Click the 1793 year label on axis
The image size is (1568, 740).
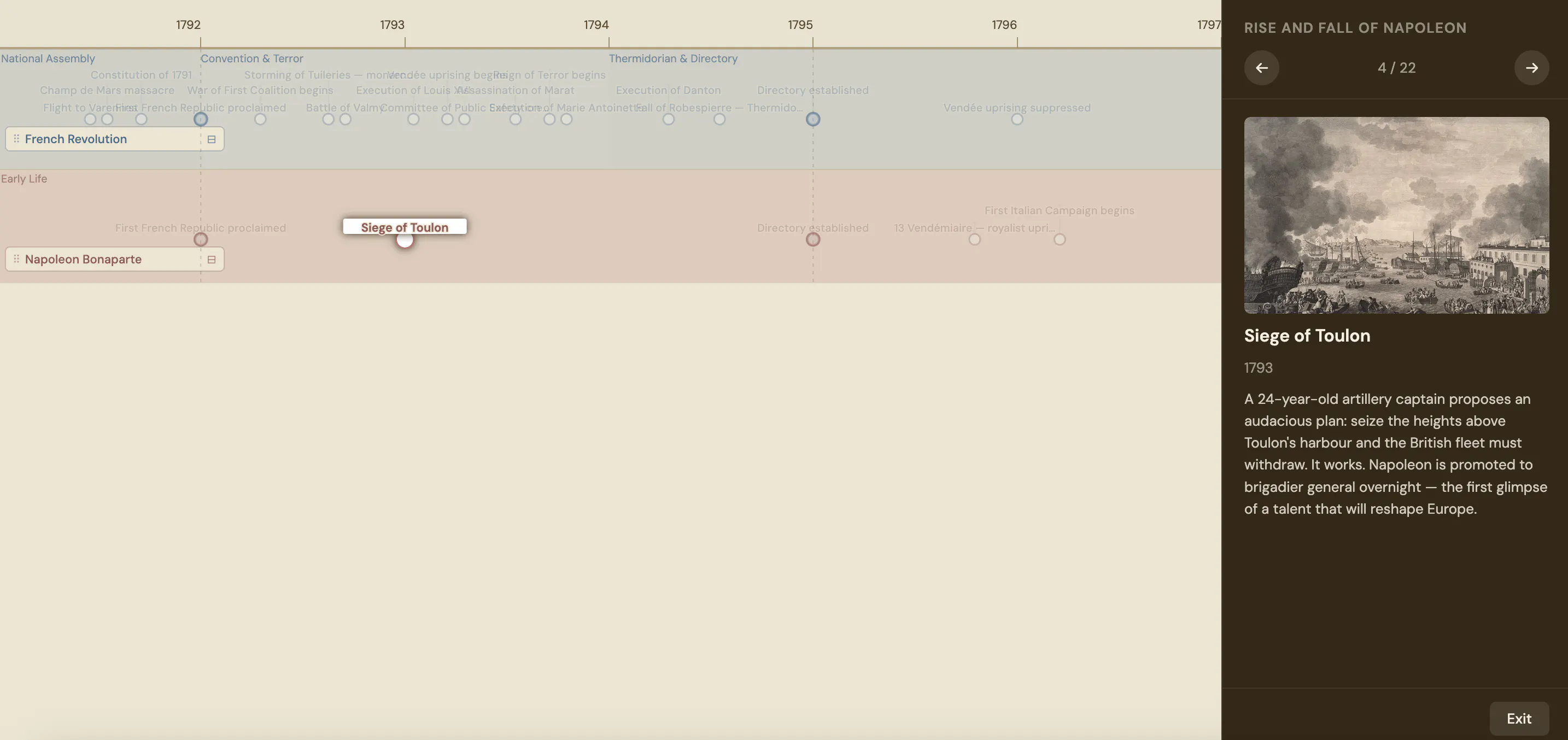[x=392, y=25]
